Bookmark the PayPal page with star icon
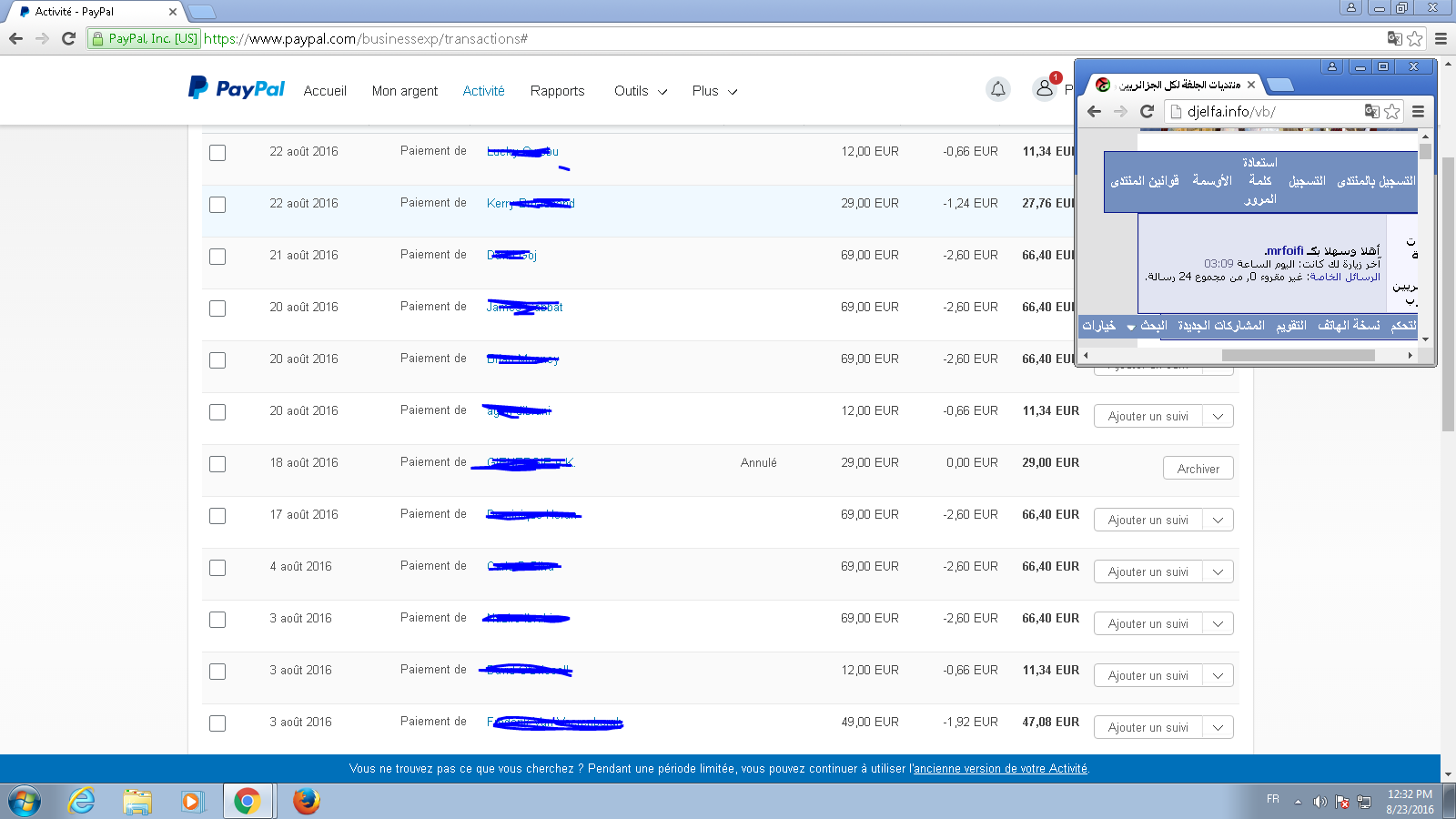The height and width of the screenshot is (819, 1456). (x=1414, y=38)
